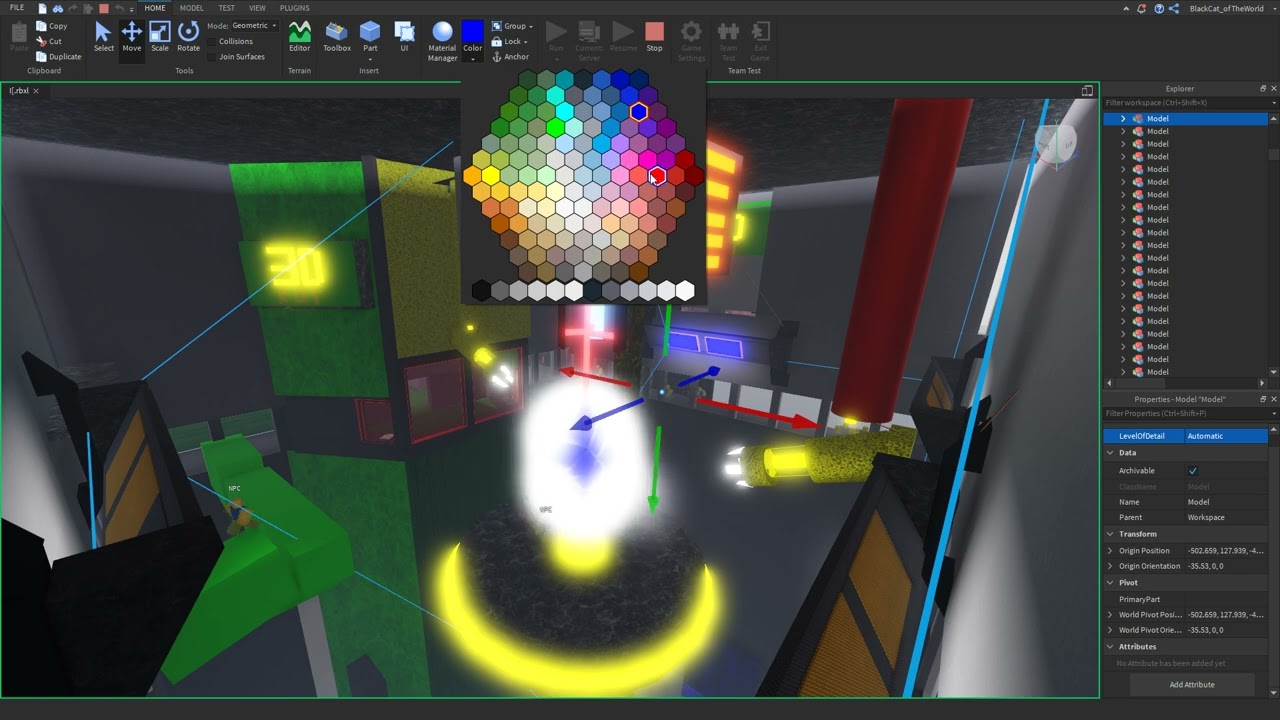
Task: Expand the Origin Position property
Action: (x=1110, y=551)
